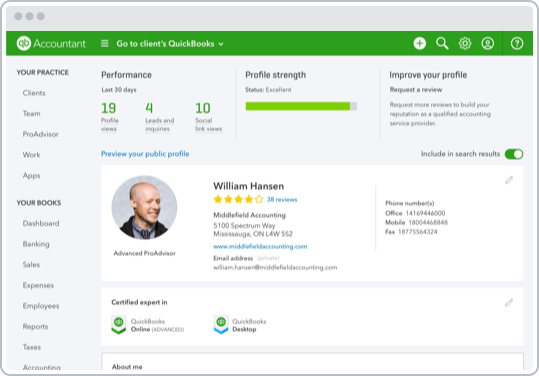The image size is (539, 376).
Task: Click the YOUR BOOKS section header
Action: [39, 203]
